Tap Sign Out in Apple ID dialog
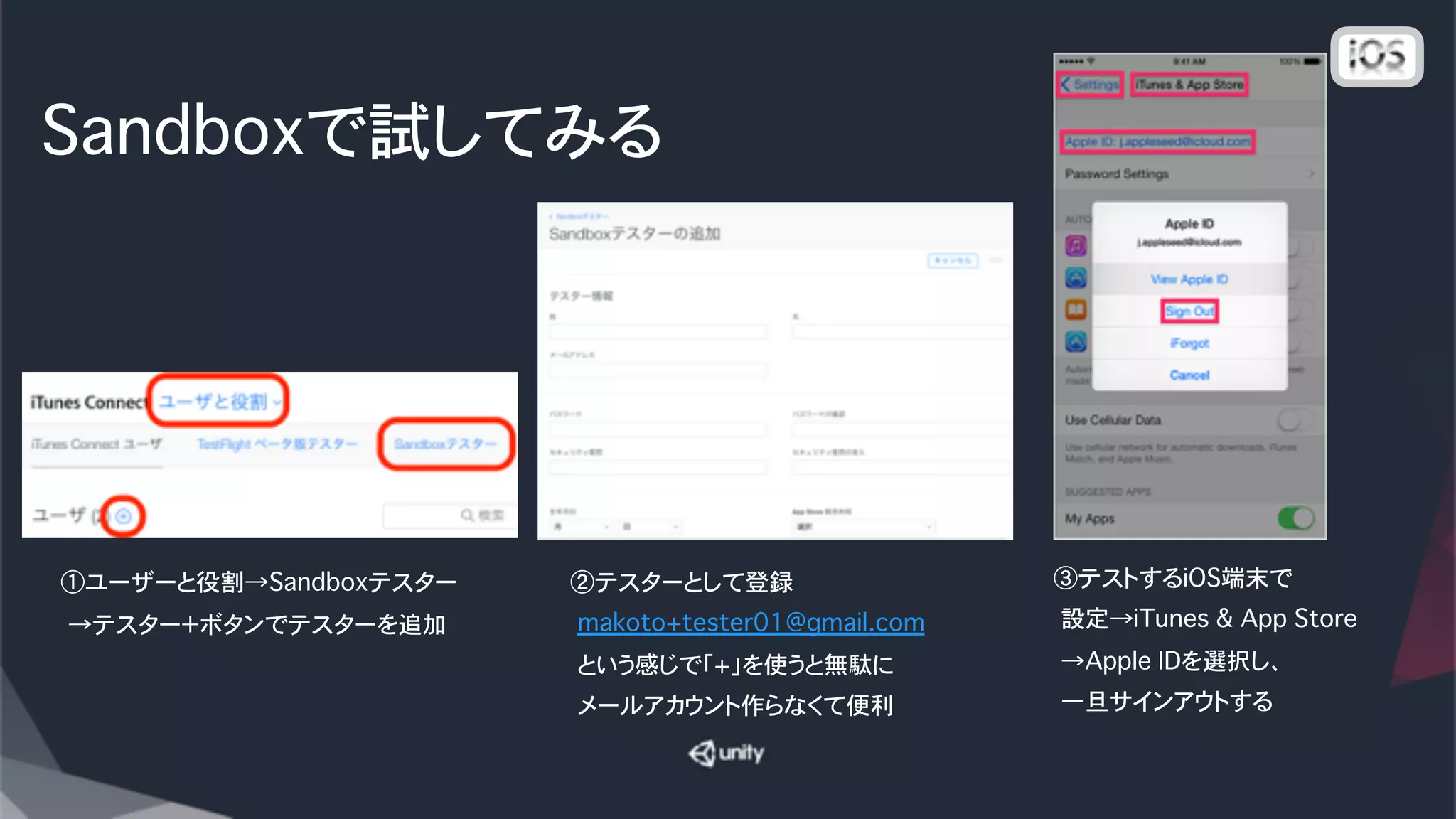The image size is (1456, 819). point(1189,311)
